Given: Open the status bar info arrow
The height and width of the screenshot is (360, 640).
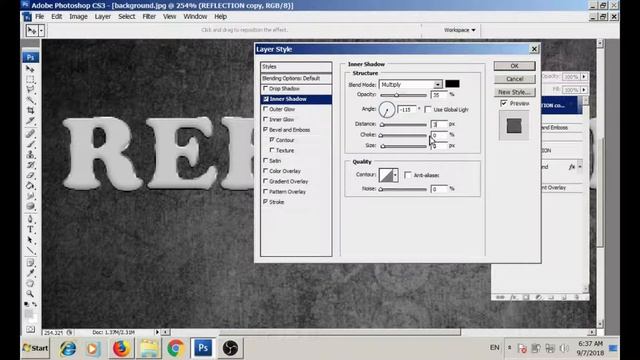Looking at the screenshot, I should [157, 332].
